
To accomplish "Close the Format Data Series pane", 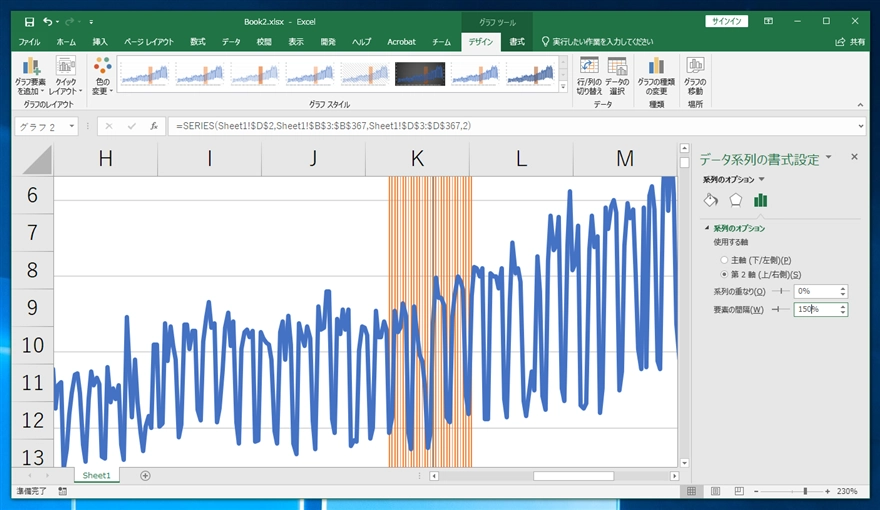I will (854, 157).
